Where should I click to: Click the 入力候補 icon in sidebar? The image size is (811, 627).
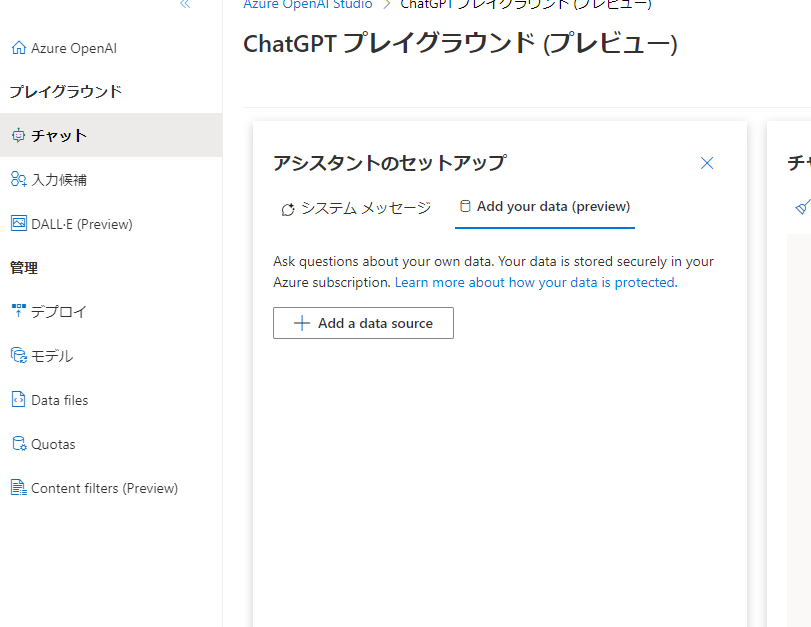click(19, 179)
